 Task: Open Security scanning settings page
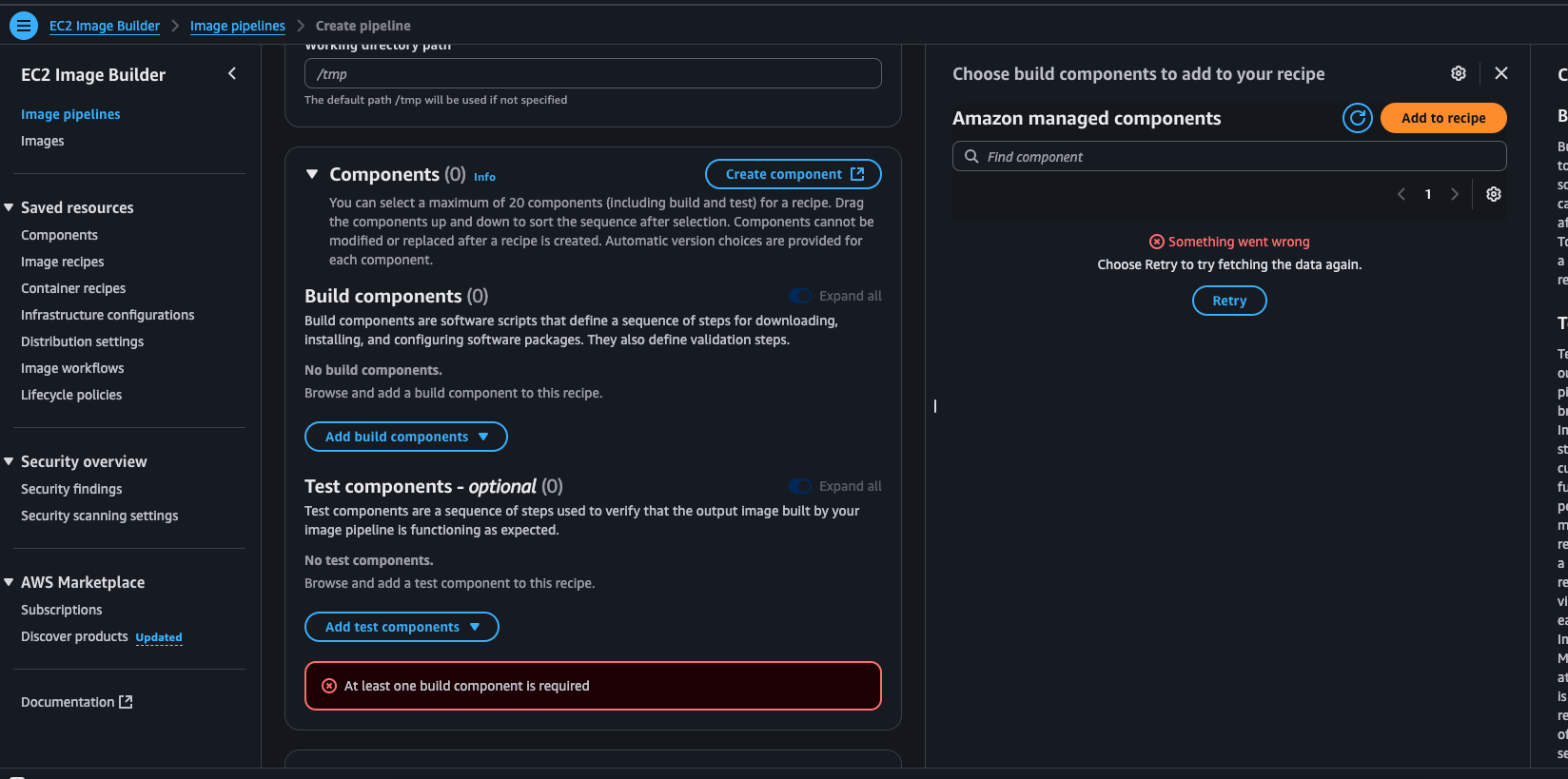pos(100,516)
